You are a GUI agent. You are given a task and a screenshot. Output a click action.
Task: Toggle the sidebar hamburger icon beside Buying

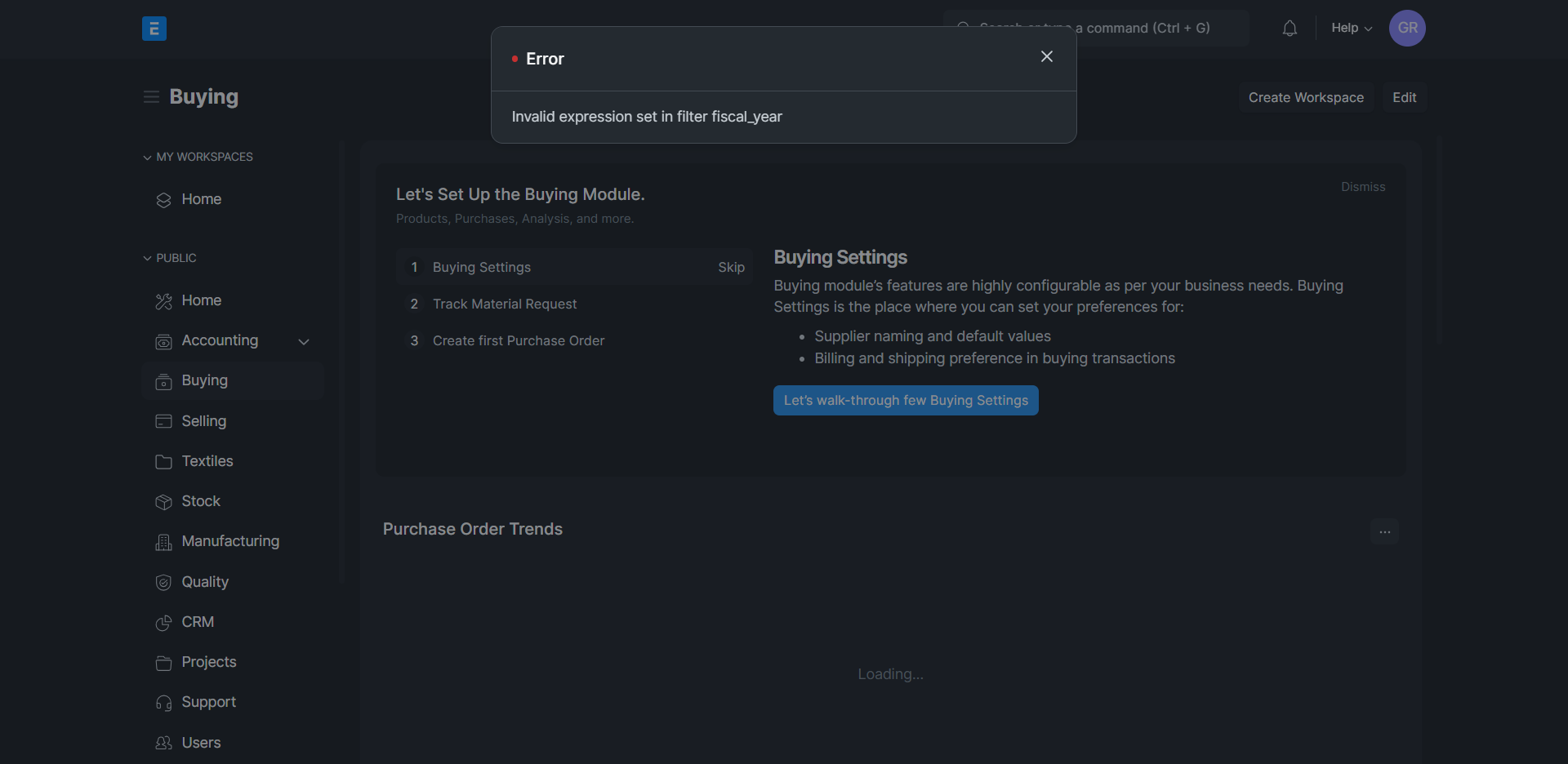point(151,97)
